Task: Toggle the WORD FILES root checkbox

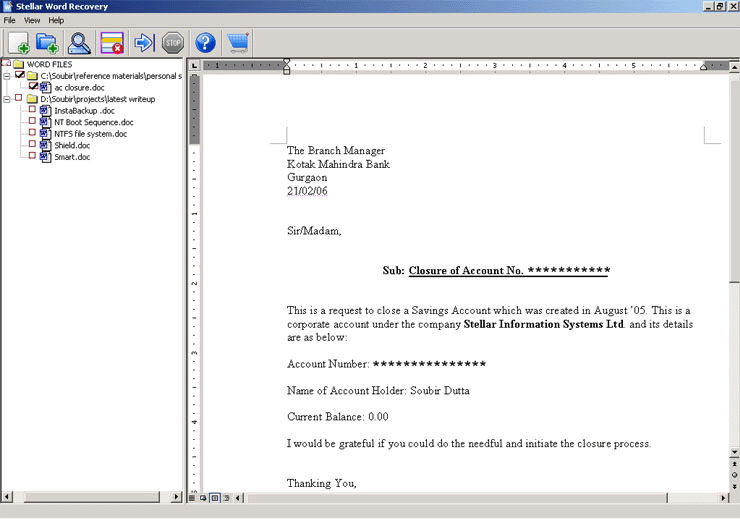Action: [x=6, y=63]
